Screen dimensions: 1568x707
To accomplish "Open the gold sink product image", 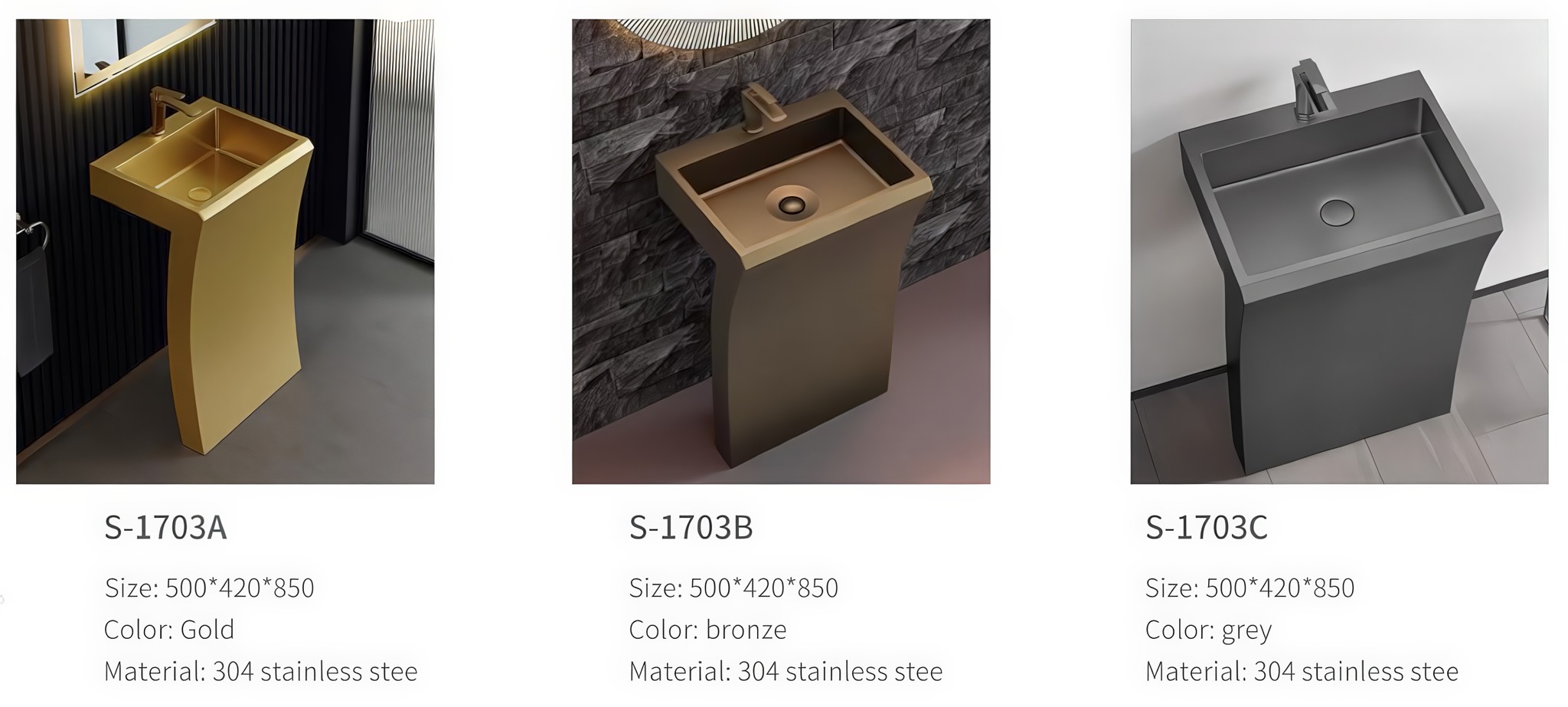I will click(x=225, y=251).
